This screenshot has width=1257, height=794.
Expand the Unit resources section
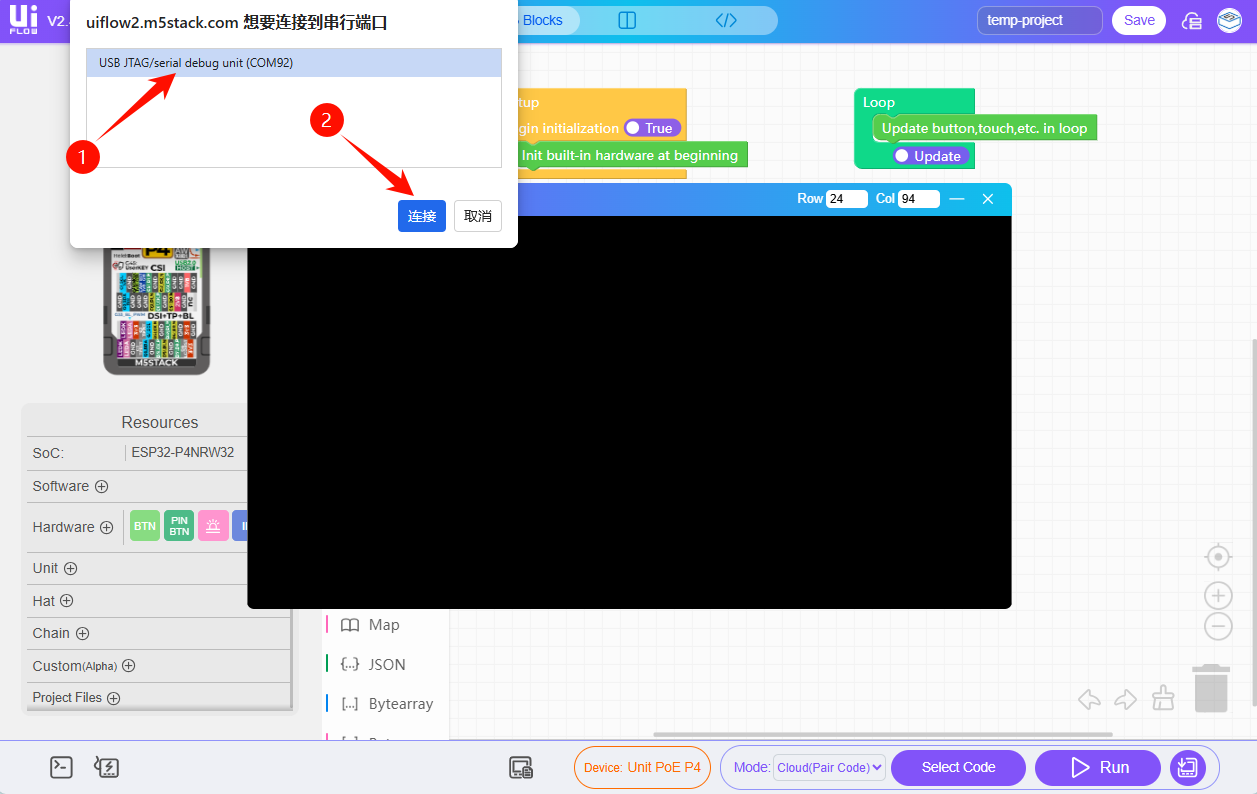click(x=70, y=568)
